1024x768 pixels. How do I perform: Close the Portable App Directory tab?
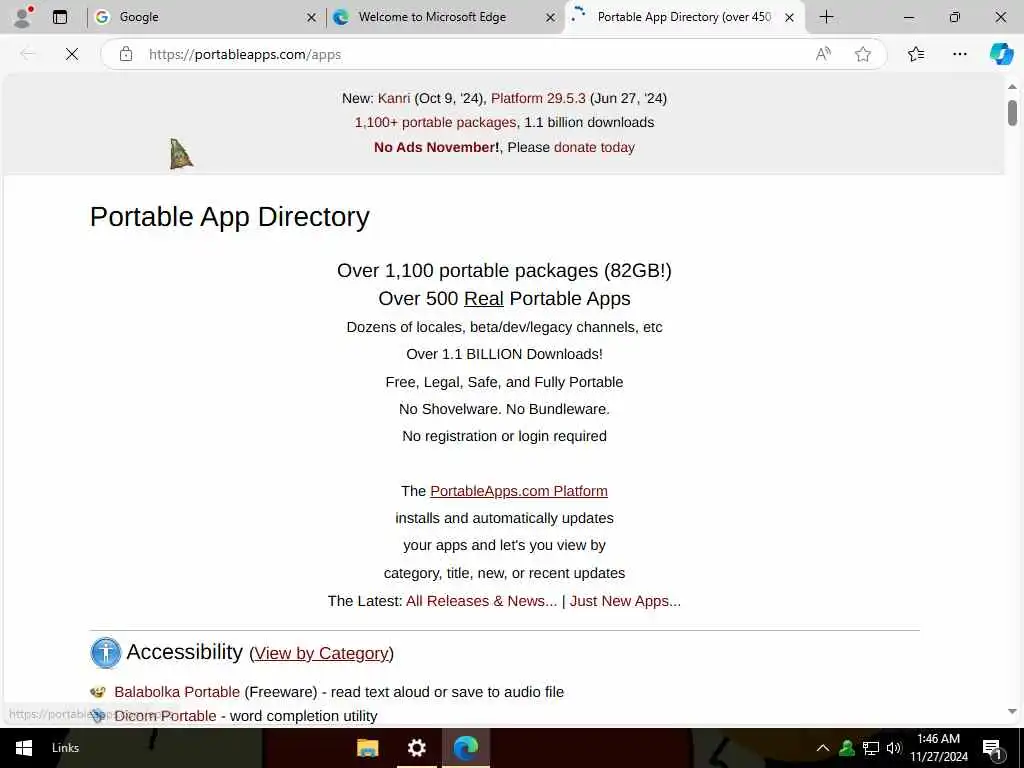click(x=789, y=18)
